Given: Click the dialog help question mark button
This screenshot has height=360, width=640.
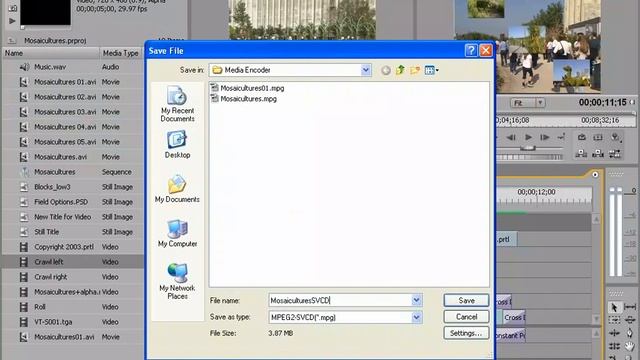Looking at the screenshot, I should 471,50.
